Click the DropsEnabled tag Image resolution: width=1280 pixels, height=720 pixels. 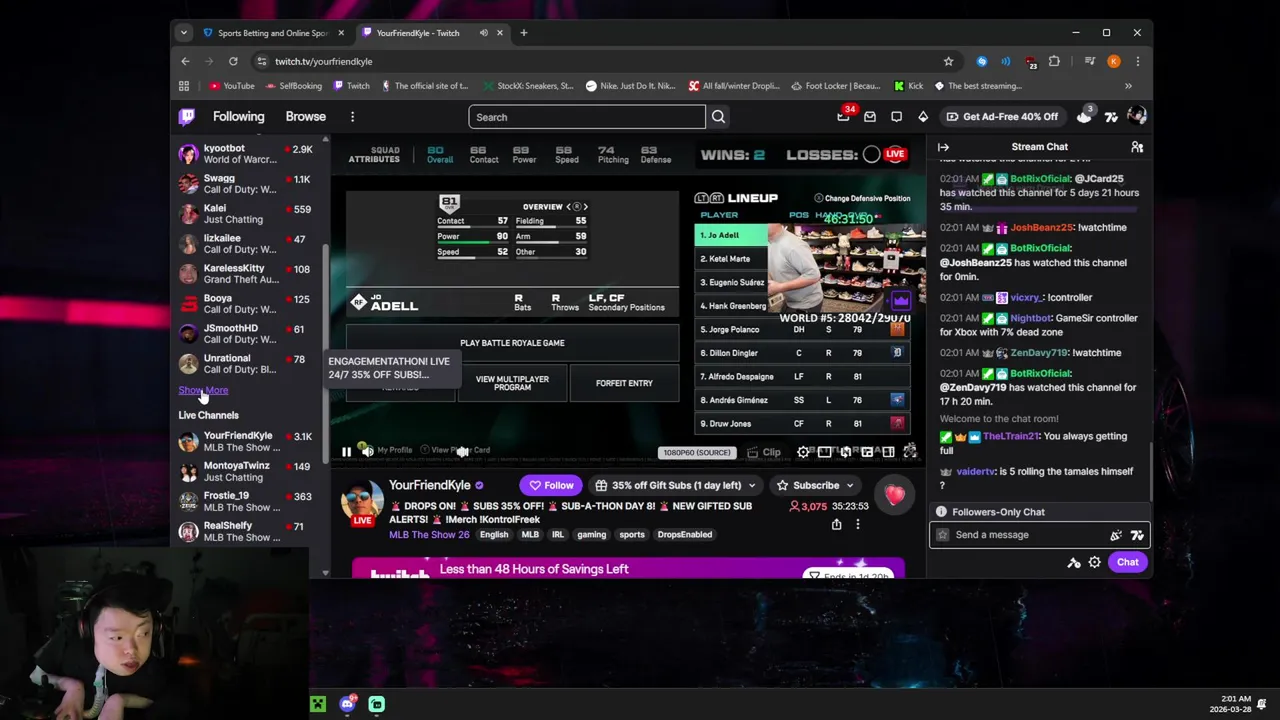(685, 535)
